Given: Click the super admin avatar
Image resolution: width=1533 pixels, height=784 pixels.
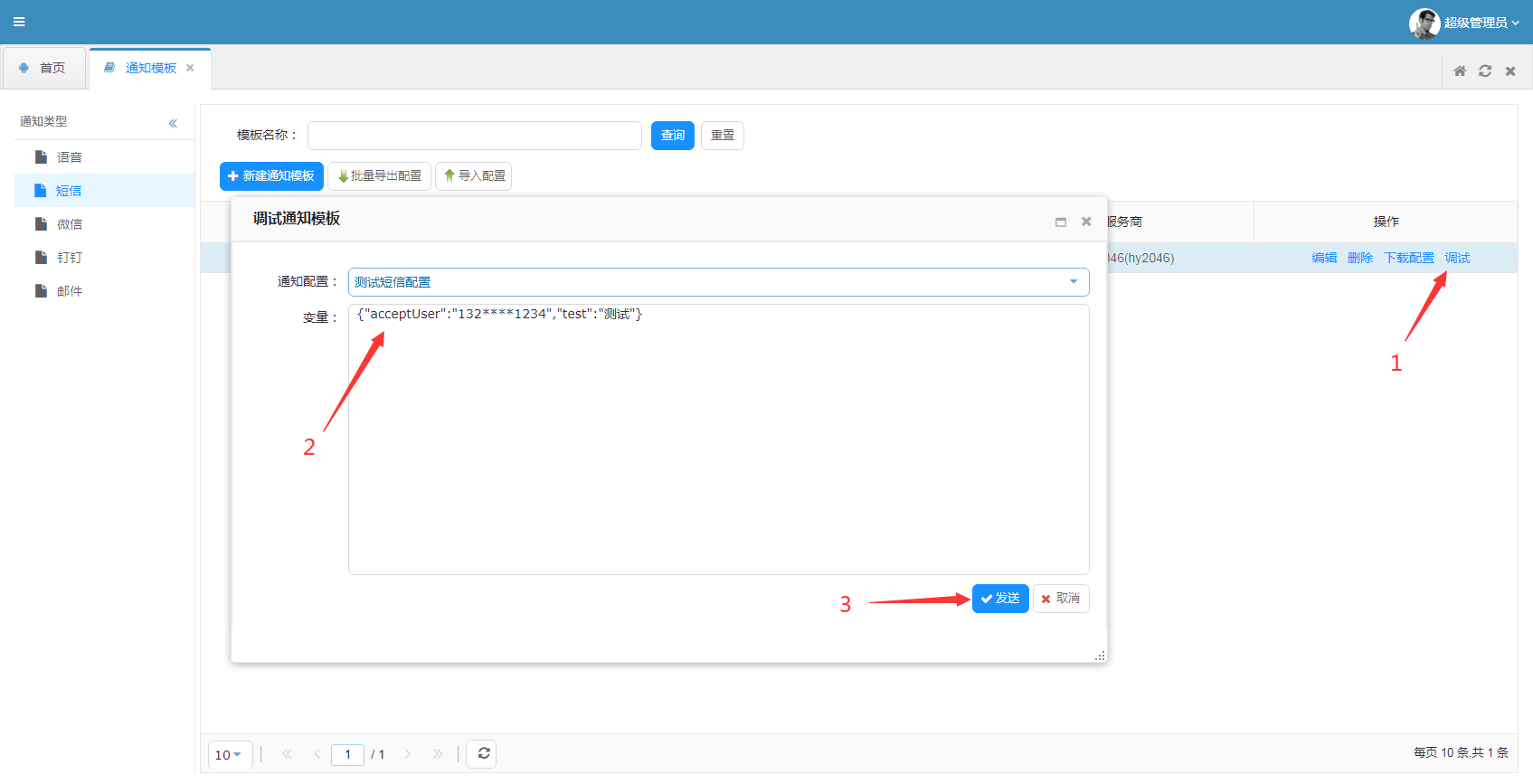Looking at the screenshot, I should (x=1424, y=23).
